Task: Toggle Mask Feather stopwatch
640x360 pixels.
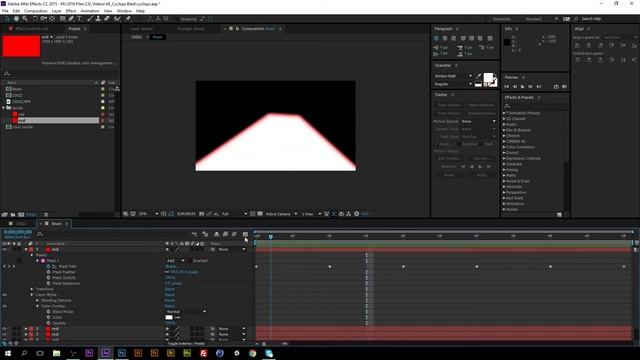Action: click(x=49, y=272)
